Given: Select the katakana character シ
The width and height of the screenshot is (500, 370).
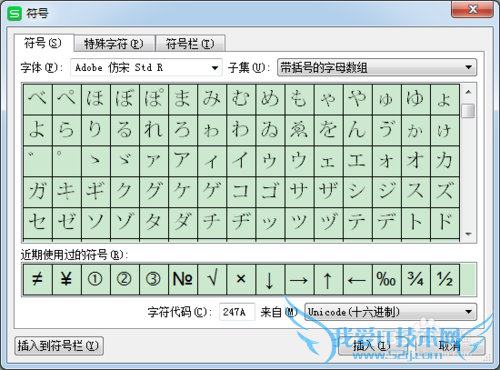Looking at the screenshot, I should click(357, 191).
